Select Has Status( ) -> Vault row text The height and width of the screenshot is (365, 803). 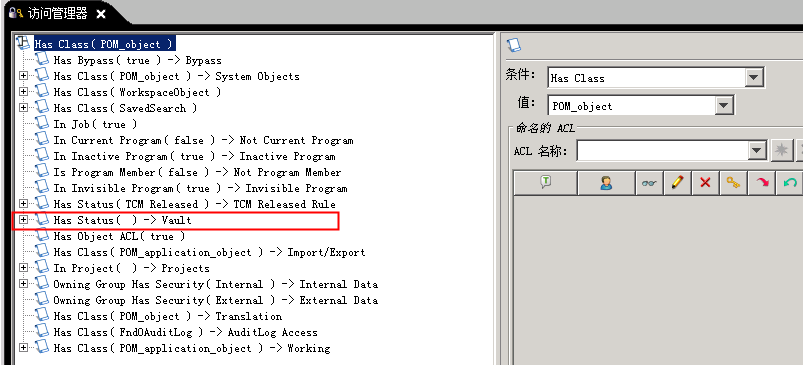pos(122,220)
